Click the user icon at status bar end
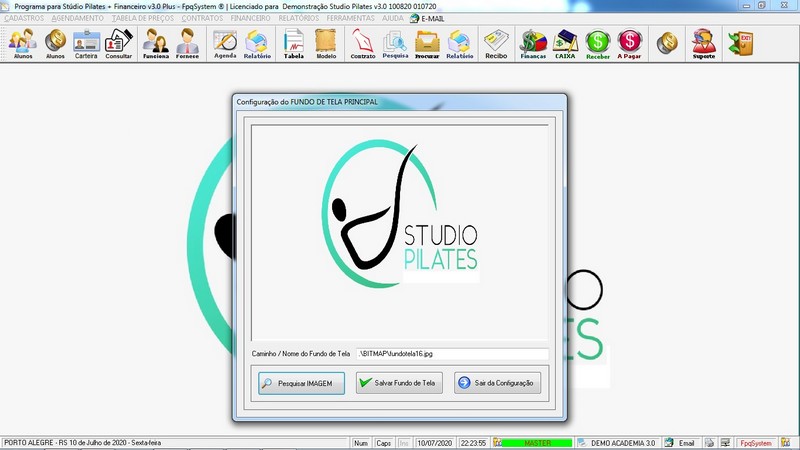The height and width of the screenshot is (450, 800). tap(785, 443)
